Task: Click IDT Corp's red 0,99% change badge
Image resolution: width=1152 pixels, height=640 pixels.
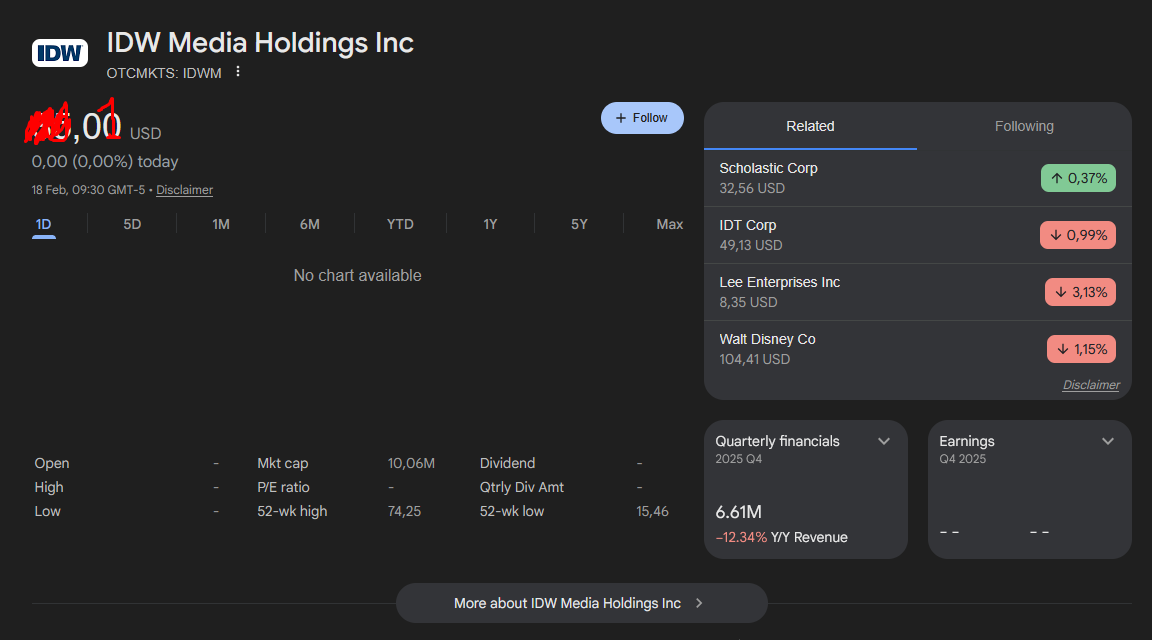Action: tap(1078, 235)
